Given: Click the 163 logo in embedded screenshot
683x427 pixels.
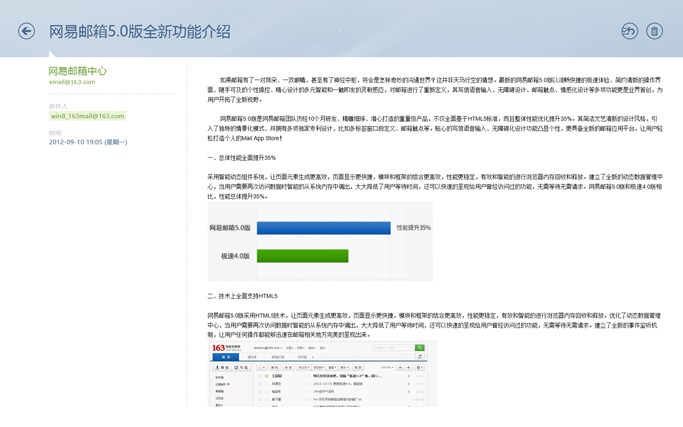Looking at the screenshot, I should coord(219,348).
